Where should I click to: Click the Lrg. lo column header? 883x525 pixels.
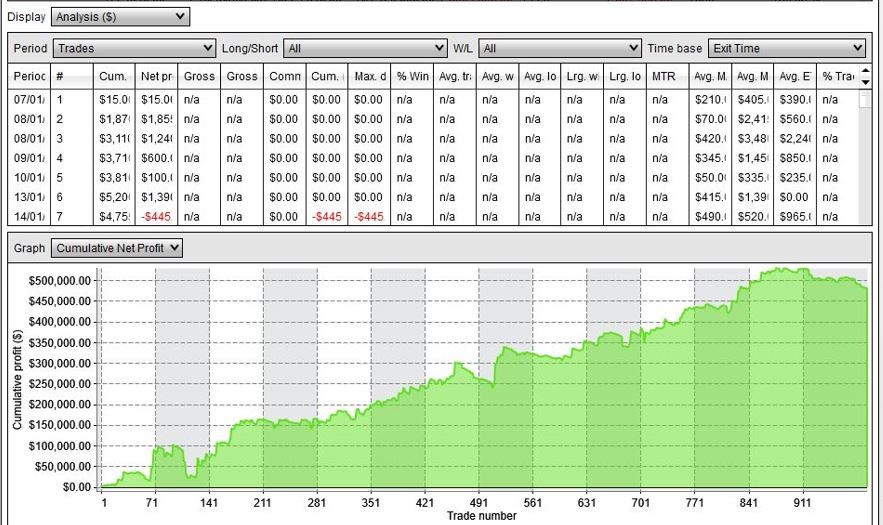click(x=625, y=77)
